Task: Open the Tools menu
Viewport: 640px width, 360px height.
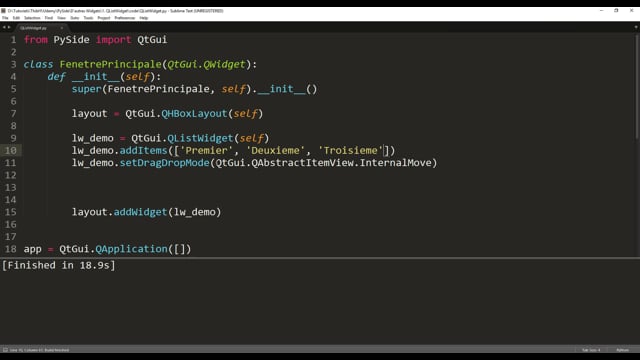Action: click(x=88, y=18)
